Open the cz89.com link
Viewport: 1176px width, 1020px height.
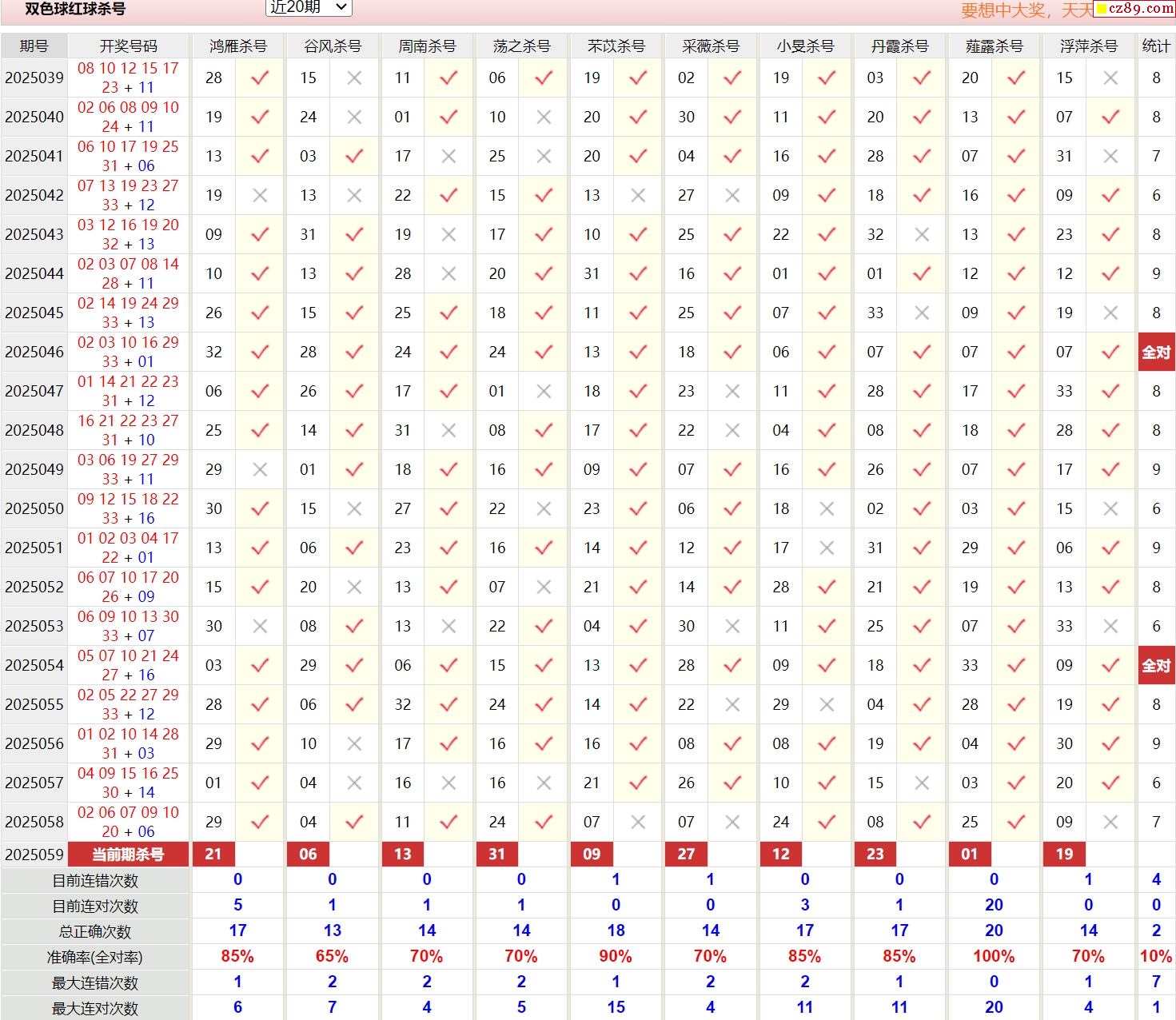[x=1134, y=9]
